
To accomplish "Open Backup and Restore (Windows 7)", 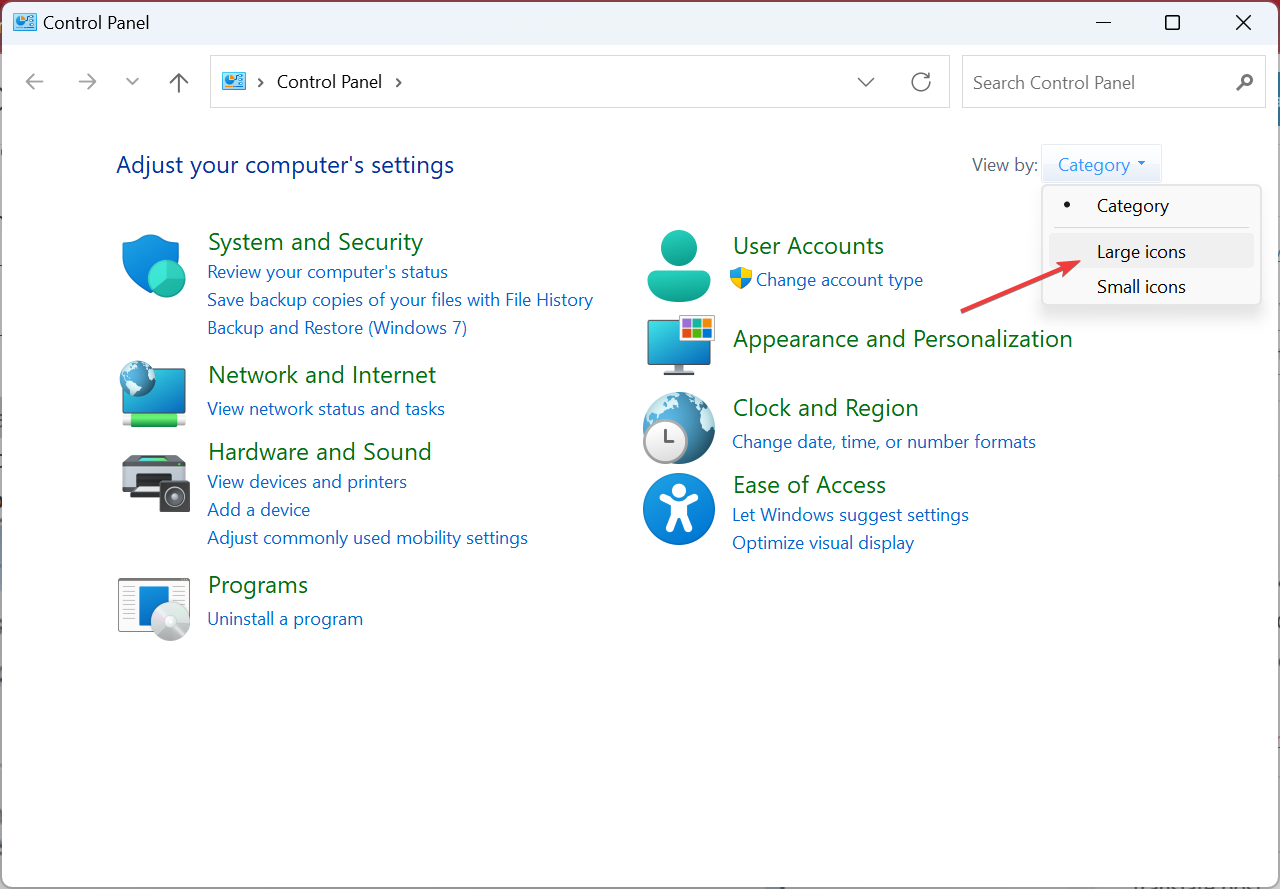I will [x=337, y=328].
